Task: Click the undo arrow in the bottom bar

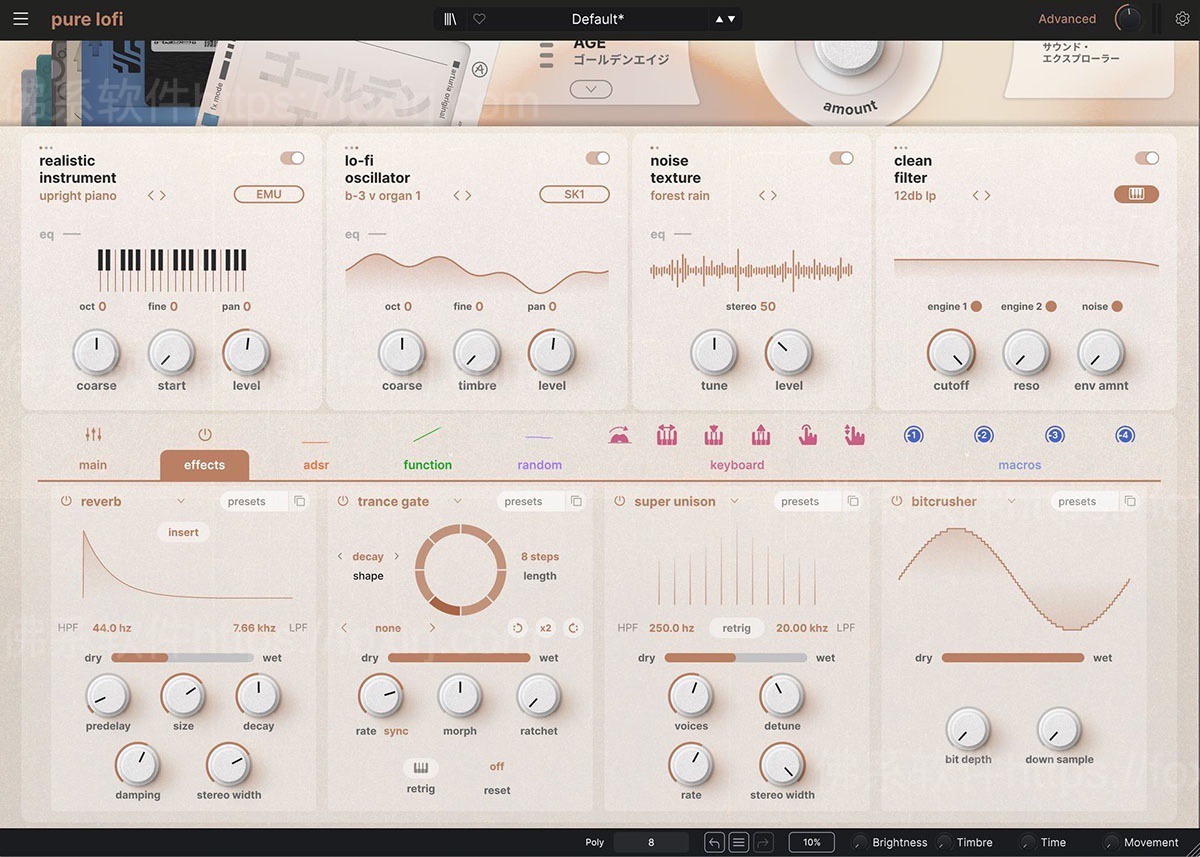Action: (713, 841)
